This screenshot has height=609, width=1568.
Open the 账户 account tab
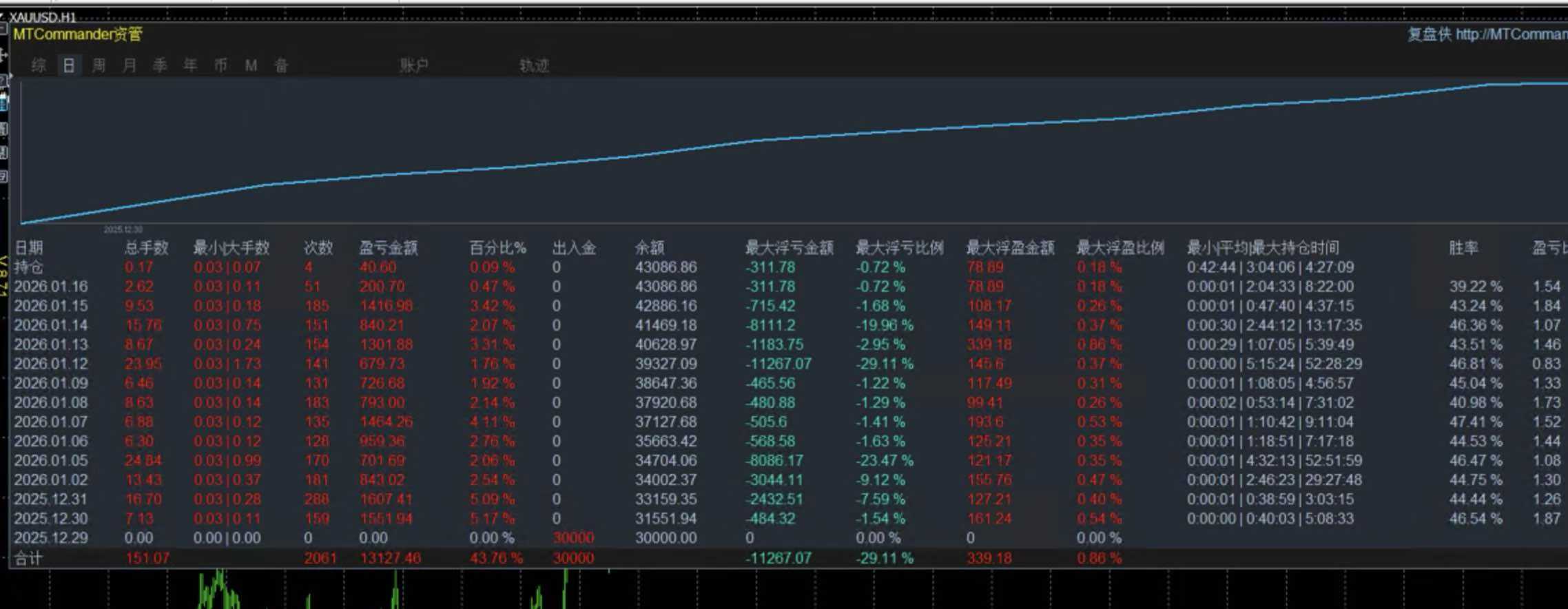click(x=414, y=65)
